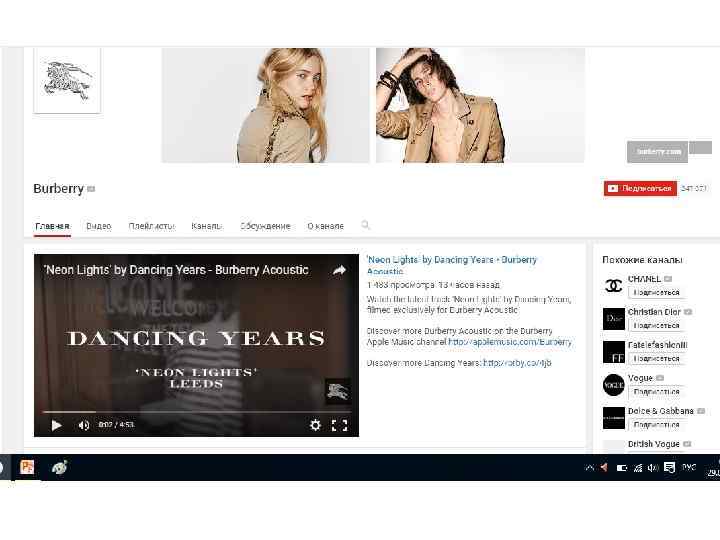Click the blonde model banner image
Viewport: 720px width, 540px height.
pyautogui.click(x=265, y=105)
